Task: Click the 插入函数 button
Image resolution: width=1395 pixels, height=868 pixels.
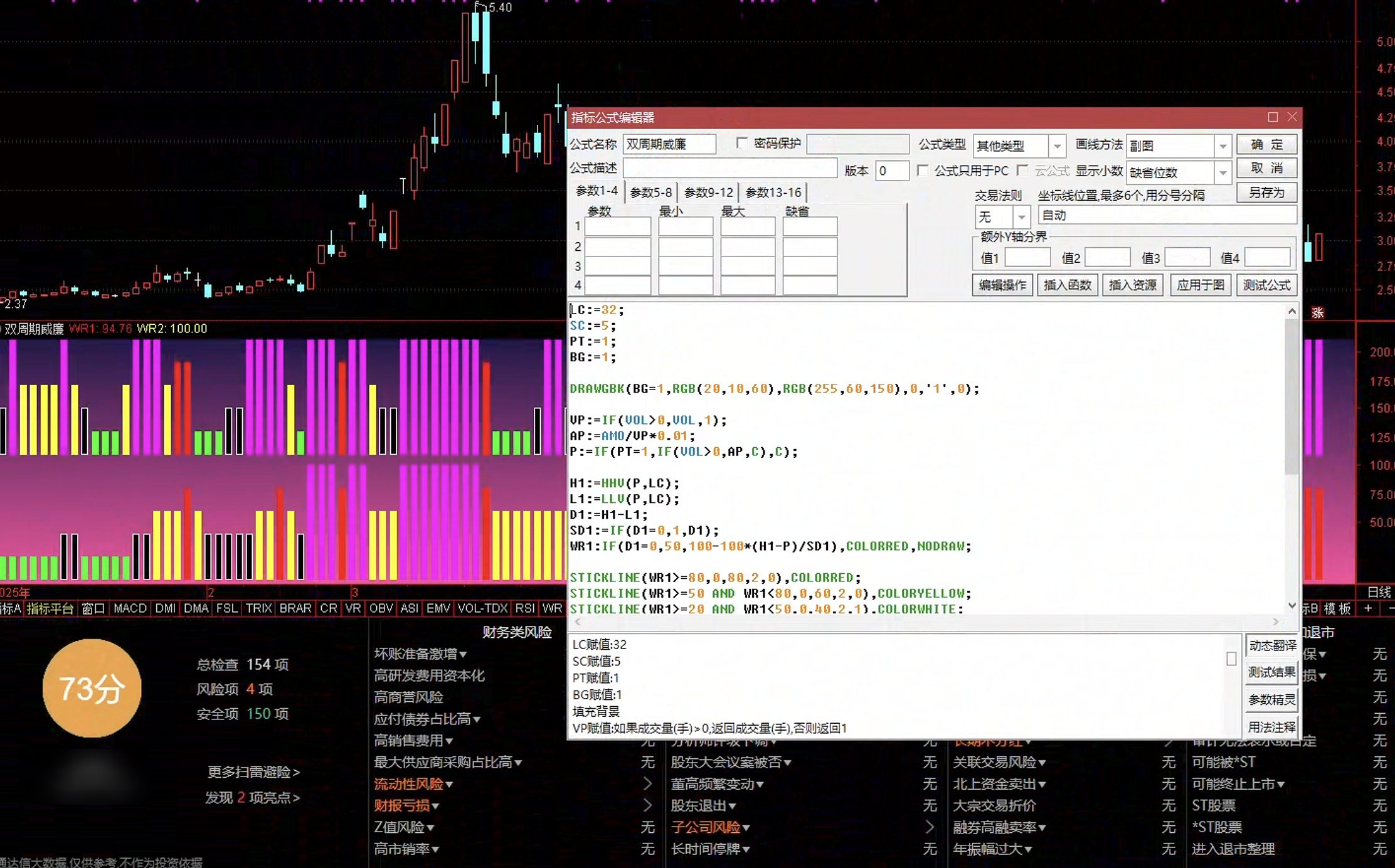Action: pyautogui.click(x=1067, y=285)
